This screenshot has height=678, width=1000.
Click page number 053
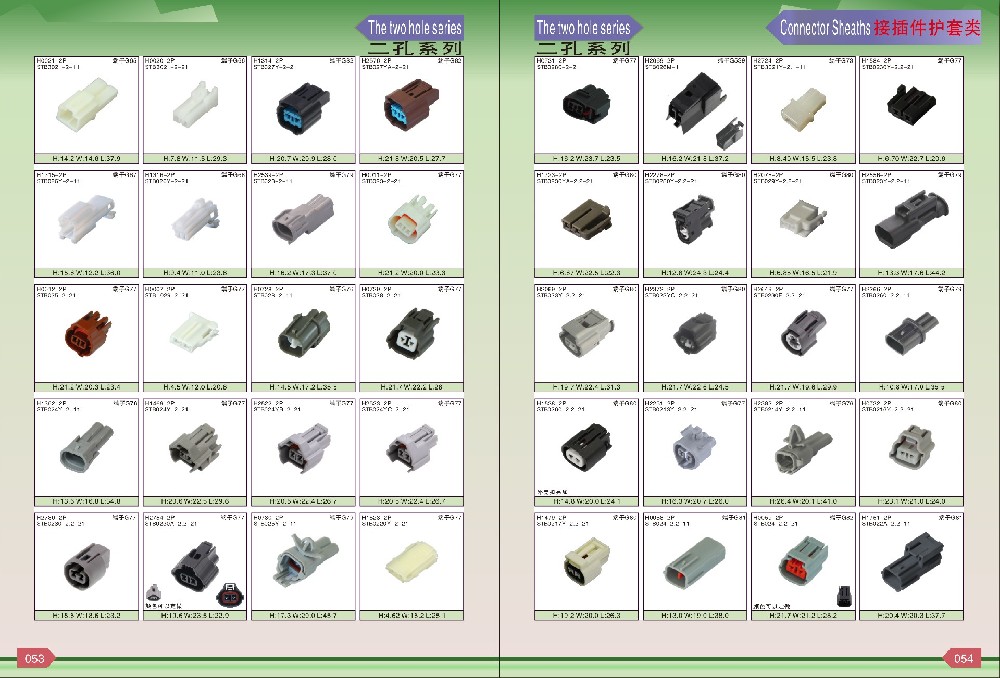tap(34, 658)
